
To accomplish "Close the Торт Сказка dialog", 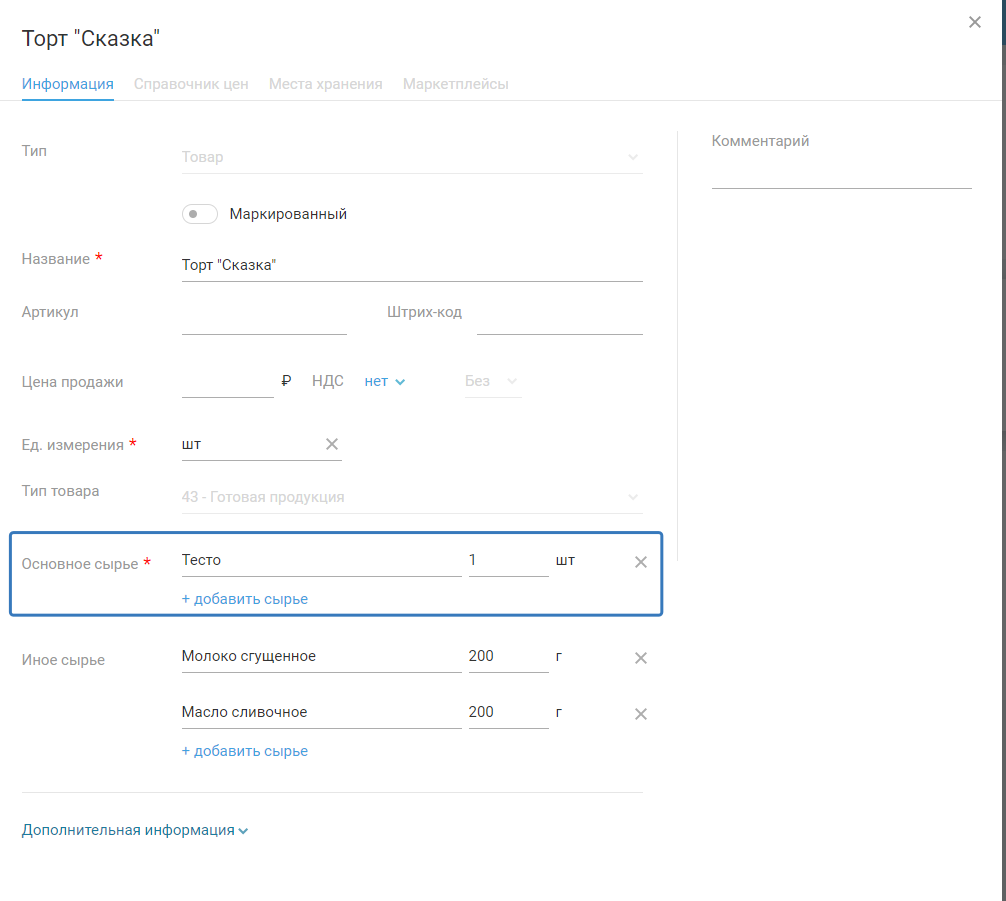I will tap(975, 22).
